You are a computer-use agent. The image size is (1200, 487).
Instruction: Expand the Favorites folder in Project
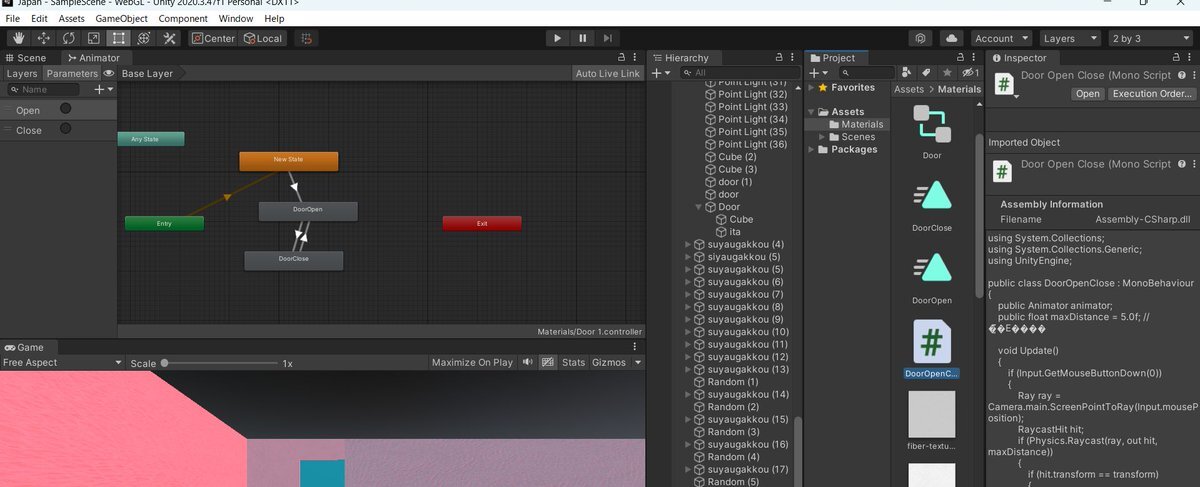(811, 88)
